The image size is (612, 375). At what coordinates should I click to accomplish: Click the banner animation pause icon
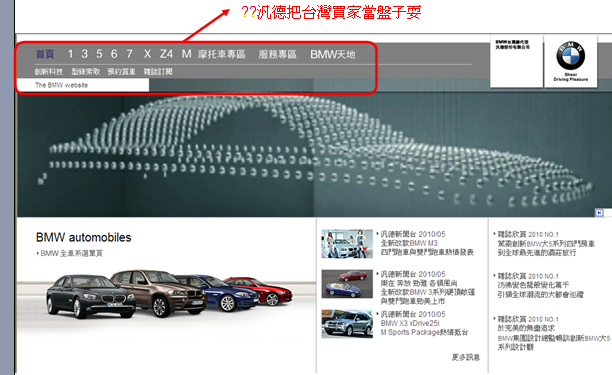[599, 213]
